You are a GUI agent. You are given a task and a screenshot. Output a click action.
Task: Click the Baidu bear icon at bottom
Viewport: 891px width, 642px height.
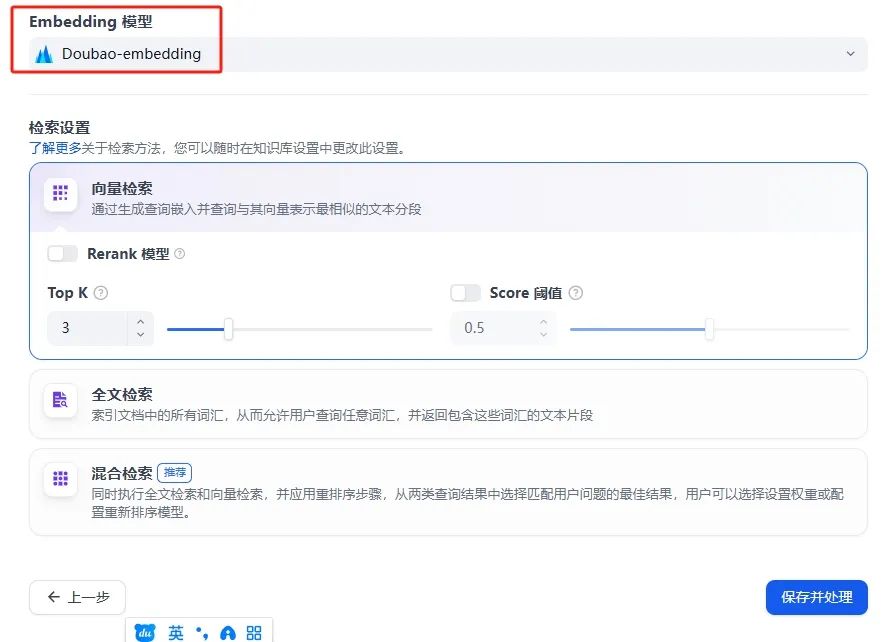tap(144, 632)
